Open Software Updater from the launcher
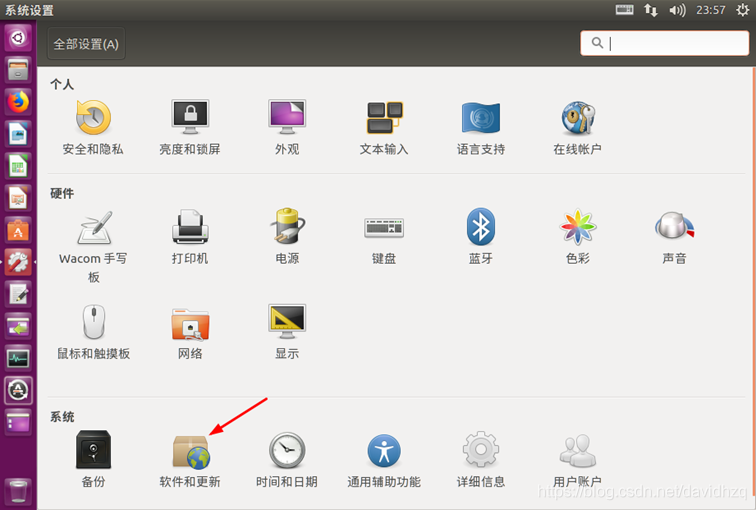 pos(18,390)
